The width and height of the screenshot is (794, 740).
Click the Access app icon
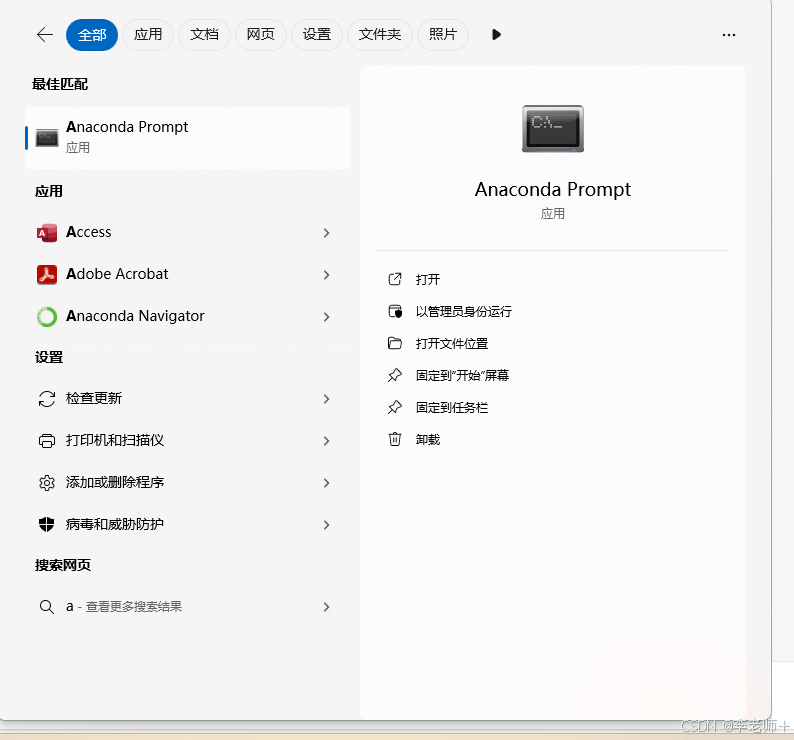pyautogui.click(x=47, y=232)
